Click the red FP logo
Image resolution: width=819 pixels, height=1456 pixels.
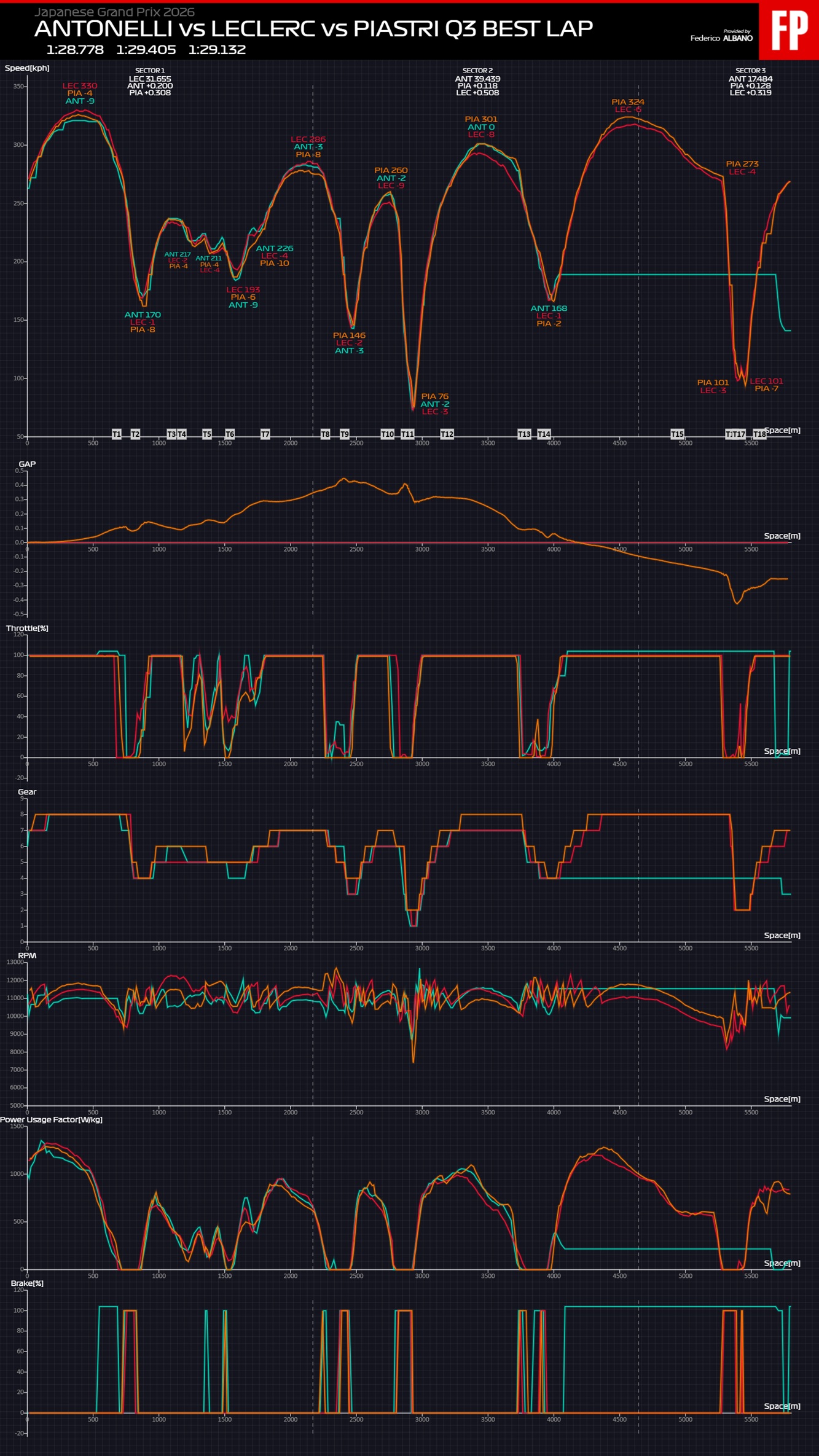point(789,31)
